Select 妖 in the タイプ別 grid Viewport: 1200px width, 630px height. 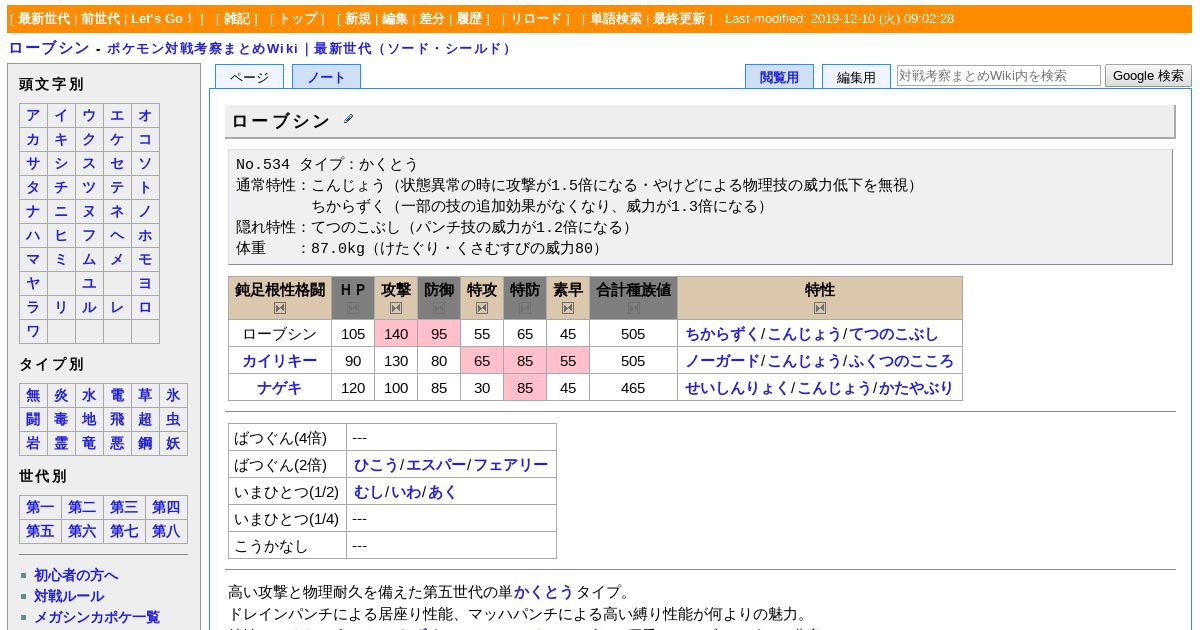173,444
